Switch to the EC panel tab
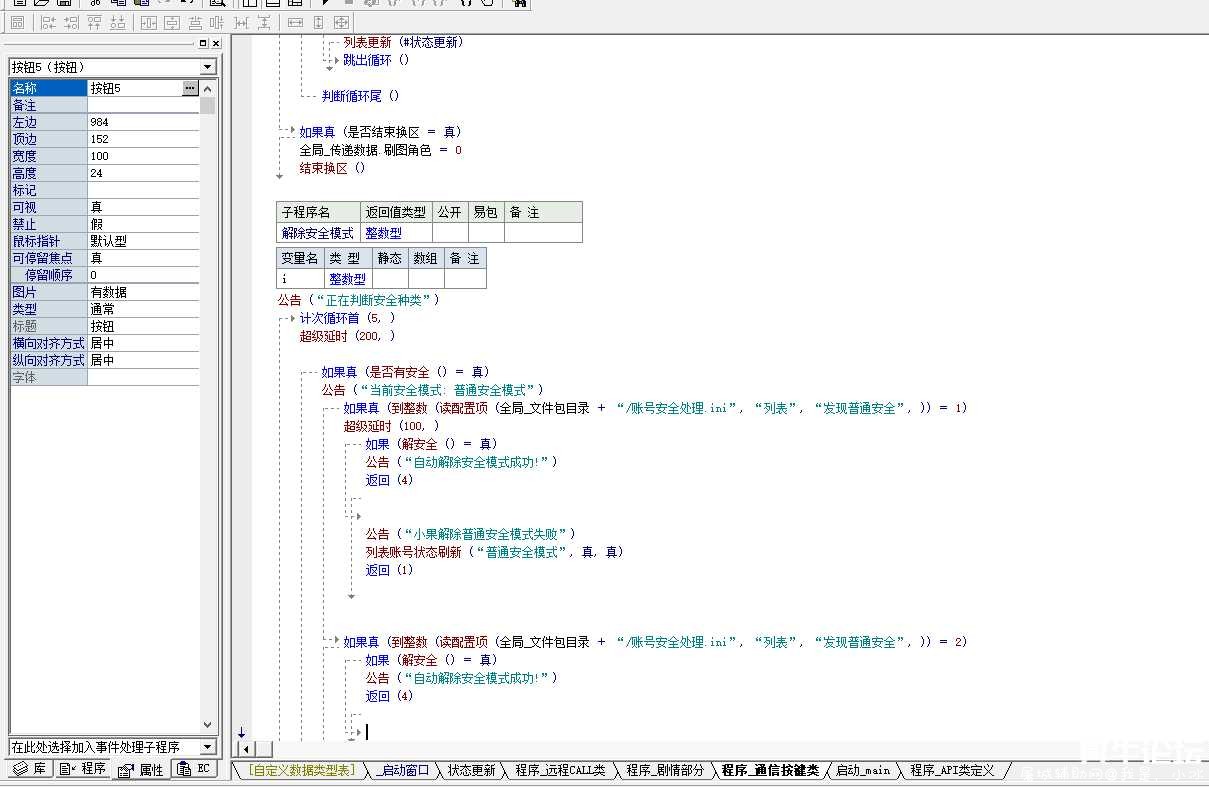Screen dimensions: 1209x787 tap(194, 769)
